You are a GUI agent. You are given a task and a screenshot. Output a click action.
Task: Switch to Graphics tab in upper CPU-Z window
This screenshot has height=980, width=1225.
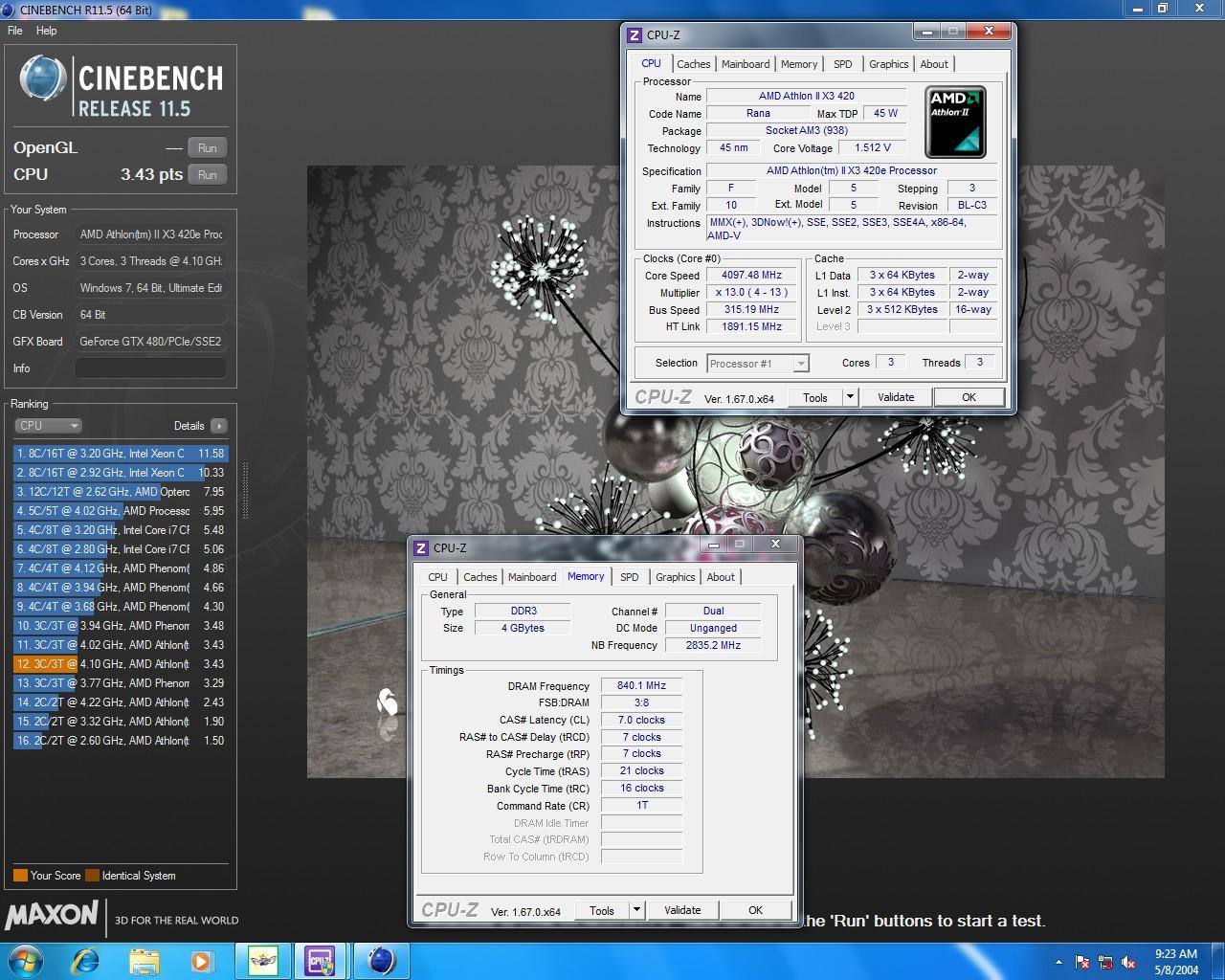[889, 64]
